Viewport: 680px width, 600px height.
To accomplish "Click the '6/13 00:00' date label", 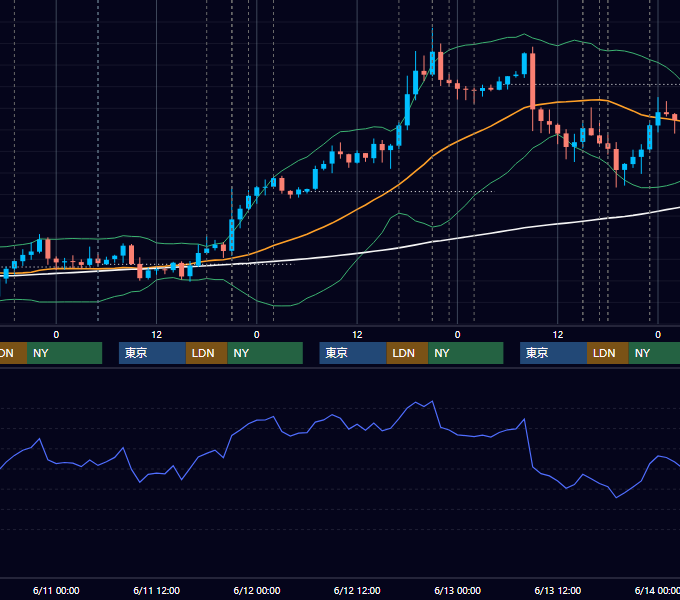I will point(458,590).
